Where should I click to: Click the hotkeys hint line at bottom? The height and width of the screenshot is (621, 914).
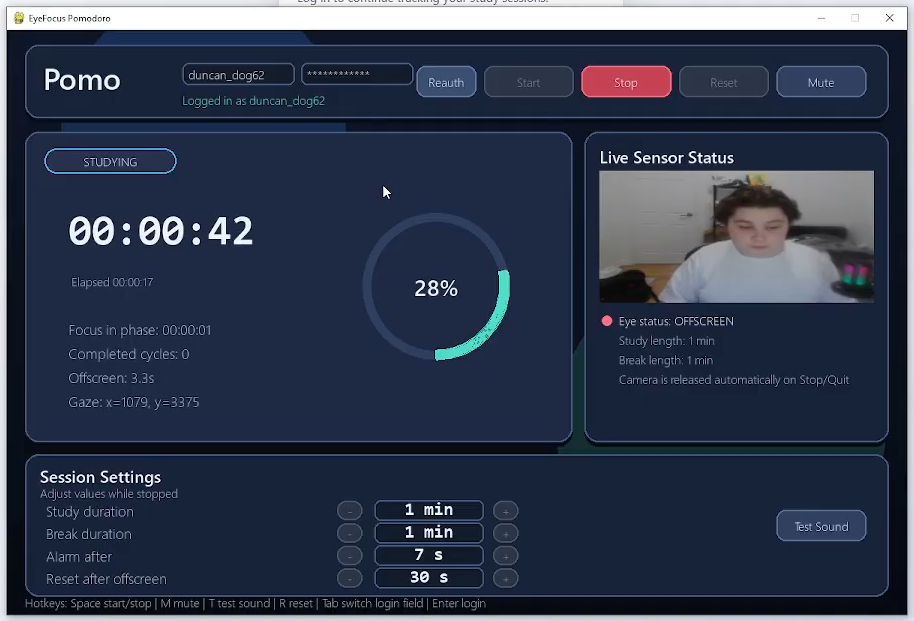255,604
